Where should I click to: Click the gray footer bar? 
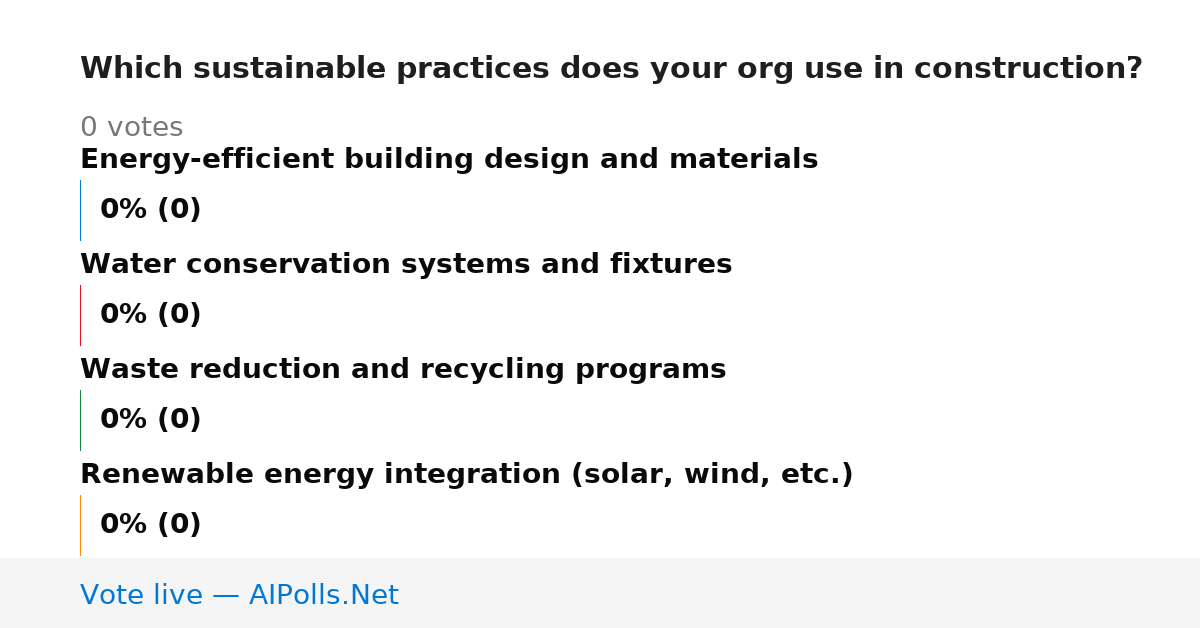tap(600, 593)
